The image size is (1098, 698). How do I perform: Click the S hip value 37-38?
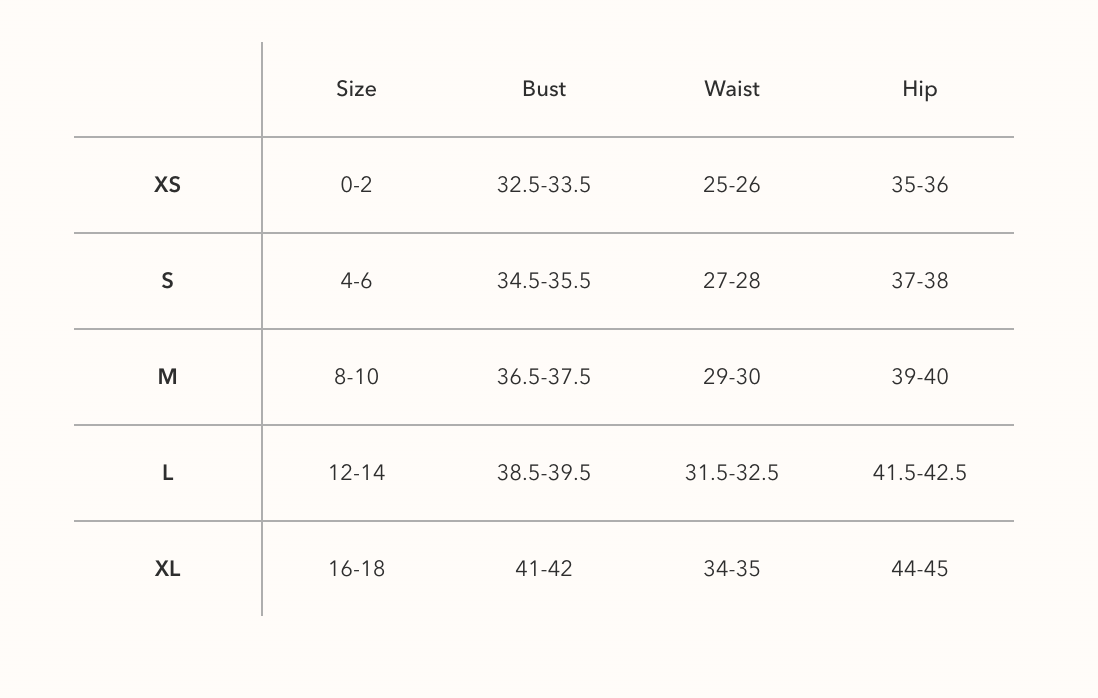(x=920, y=281)
